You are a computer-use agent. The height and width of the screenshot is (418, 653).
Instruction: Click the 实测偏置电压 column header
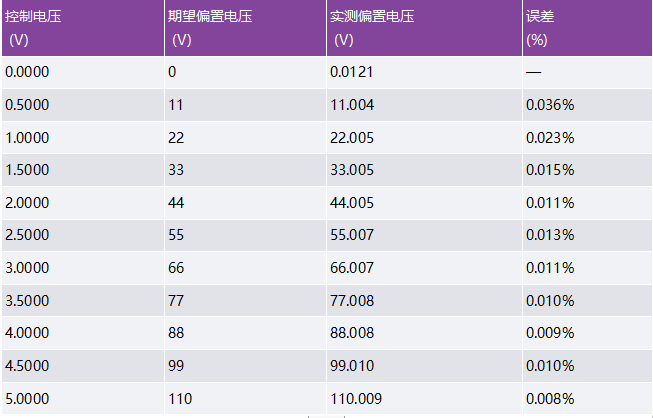coord(372,17)
